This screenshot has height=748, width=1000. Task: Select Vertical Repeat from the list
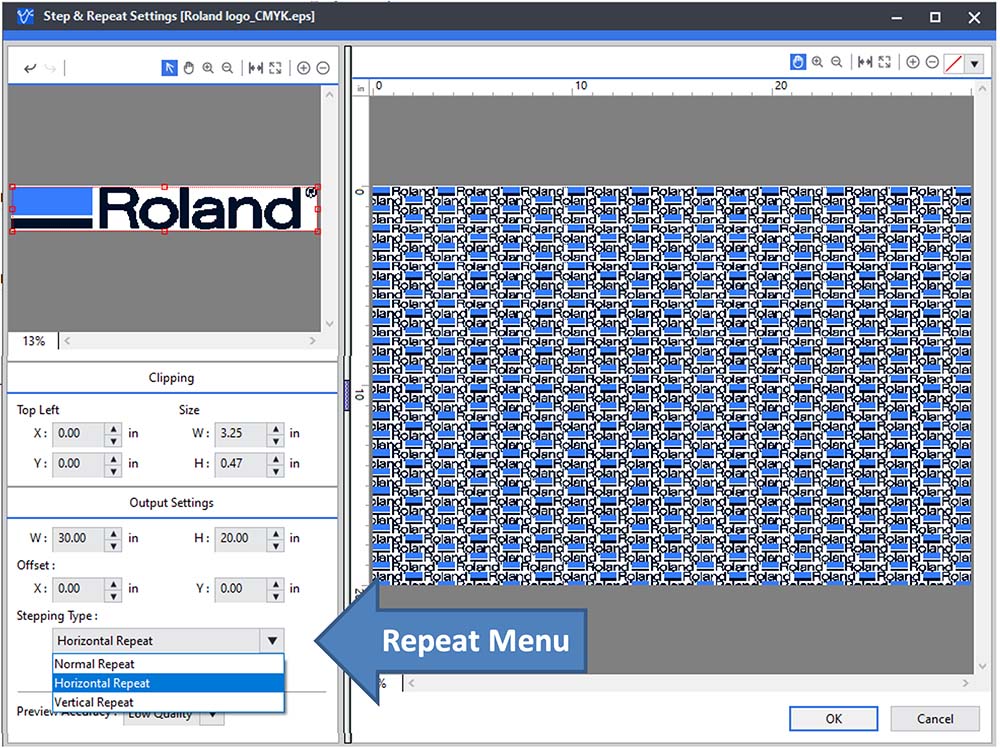point(168,702)
